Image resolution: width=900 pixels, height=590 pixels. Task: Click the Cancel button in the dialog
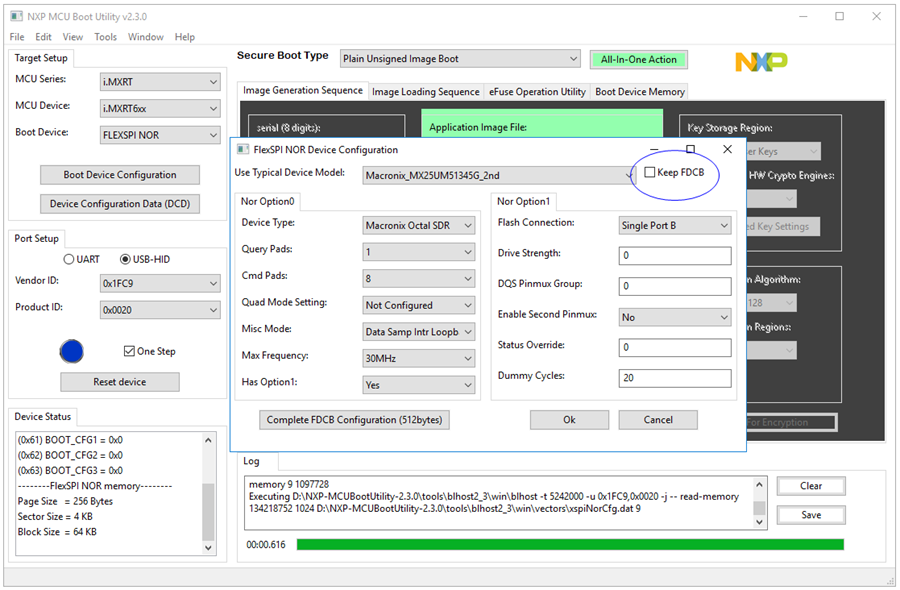pyautogui.click(x=658, y=420)
